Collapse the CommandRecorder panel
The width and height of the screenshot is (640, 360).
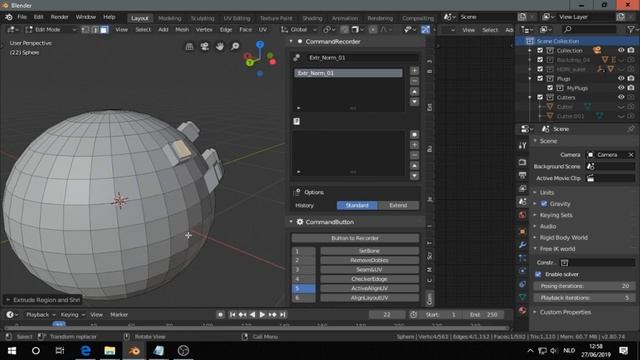point(291,41)
